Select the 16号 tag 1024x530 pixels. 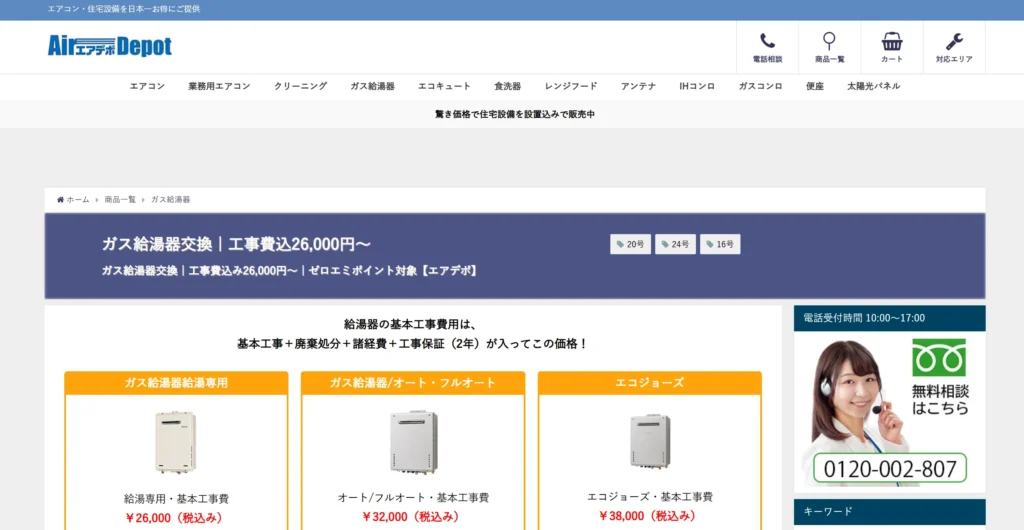(720, 244)
